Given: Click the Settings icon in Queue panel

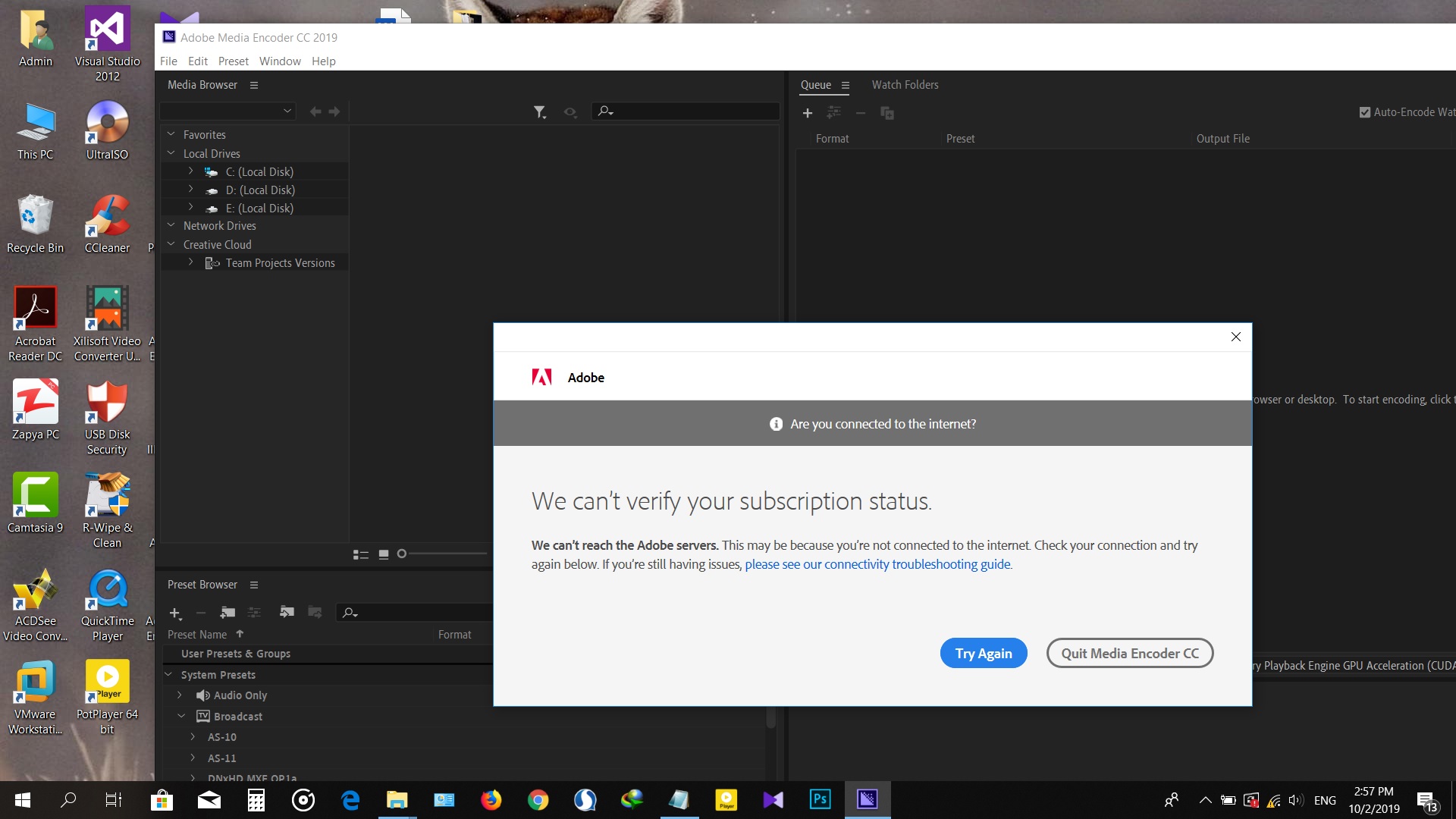Looking at the screenshot, I should [x=844, y=84].
